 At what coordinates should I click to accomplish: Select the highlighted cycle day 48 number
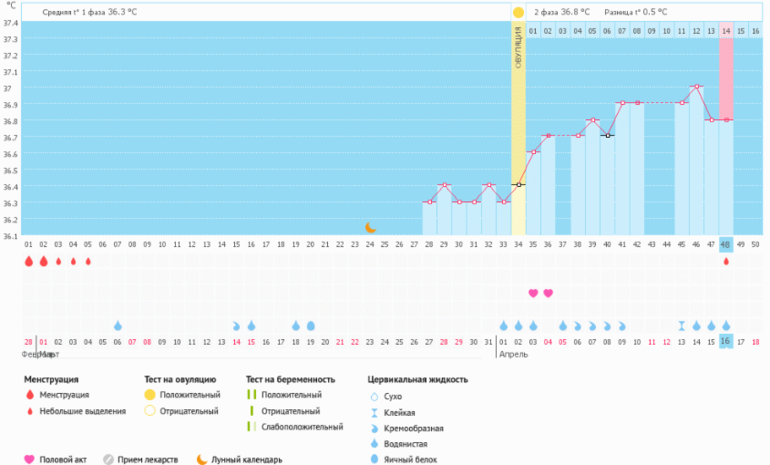726,244
